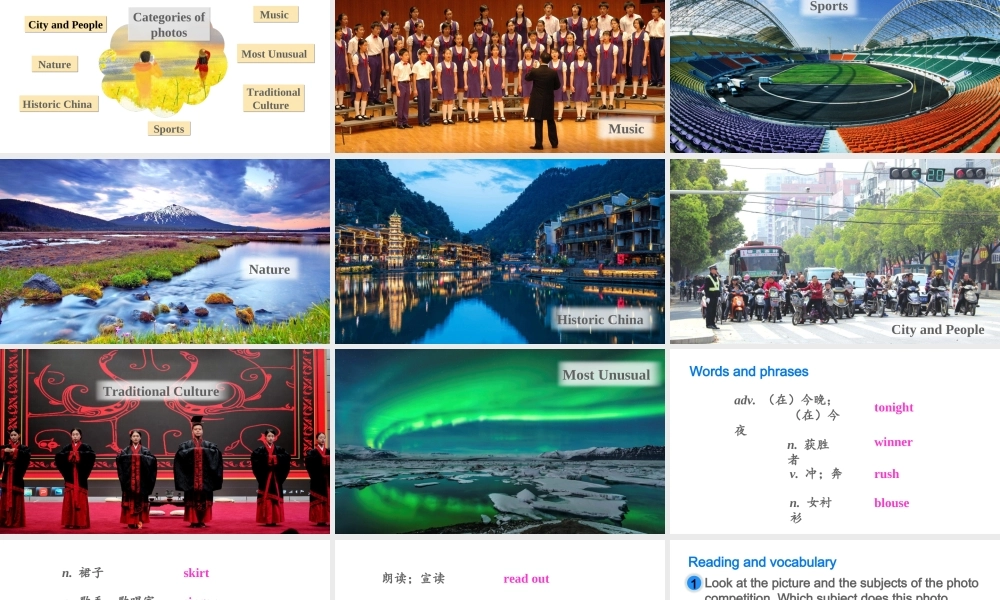This screenshot has height=600, width=1000.
Task: Click the pink word skirt
Action: 196,573
